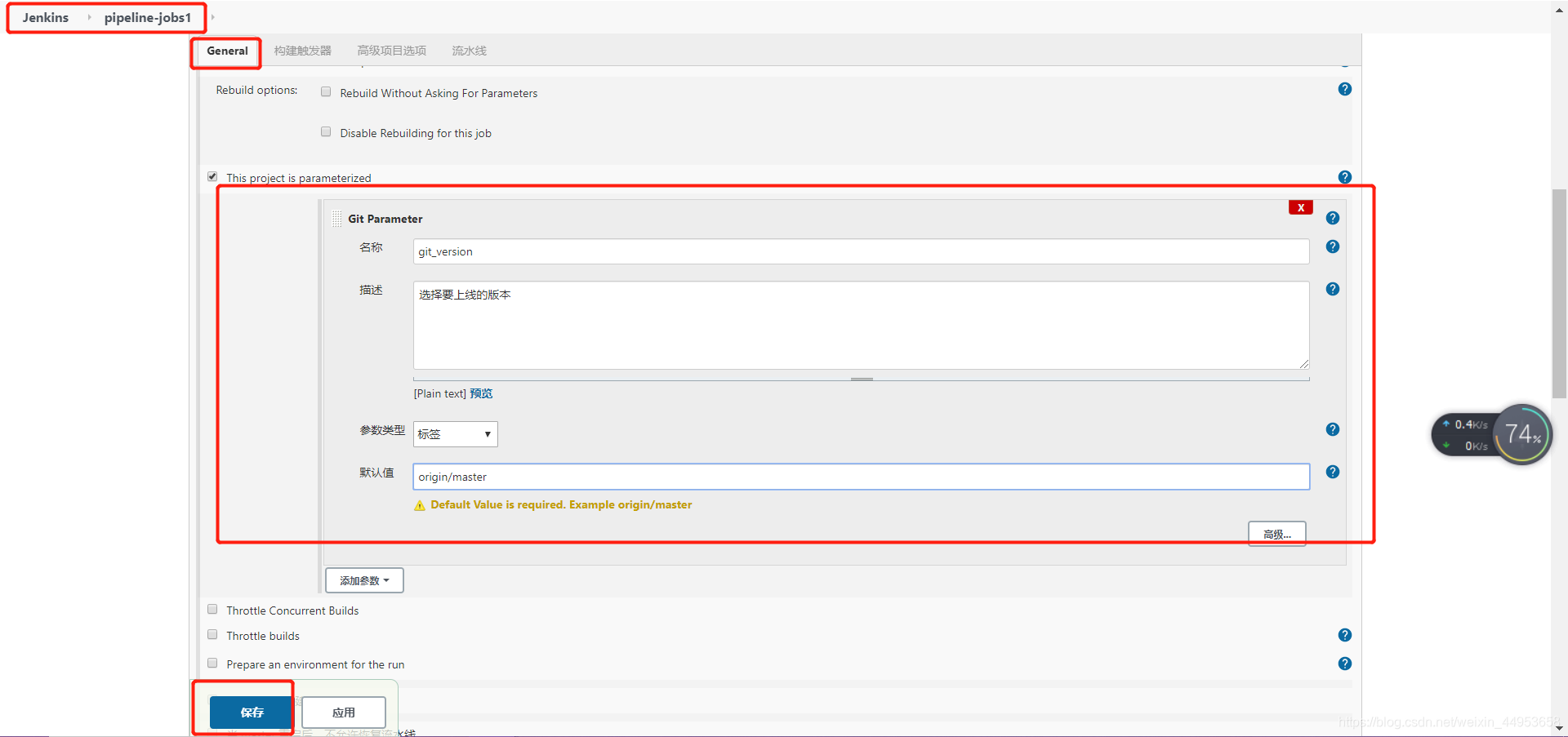Click the breadcrumb arrow after pipeline-jobs1
Image resolution: width=1568 pixels, height=737 pixels.
click(x=212, y=17)
